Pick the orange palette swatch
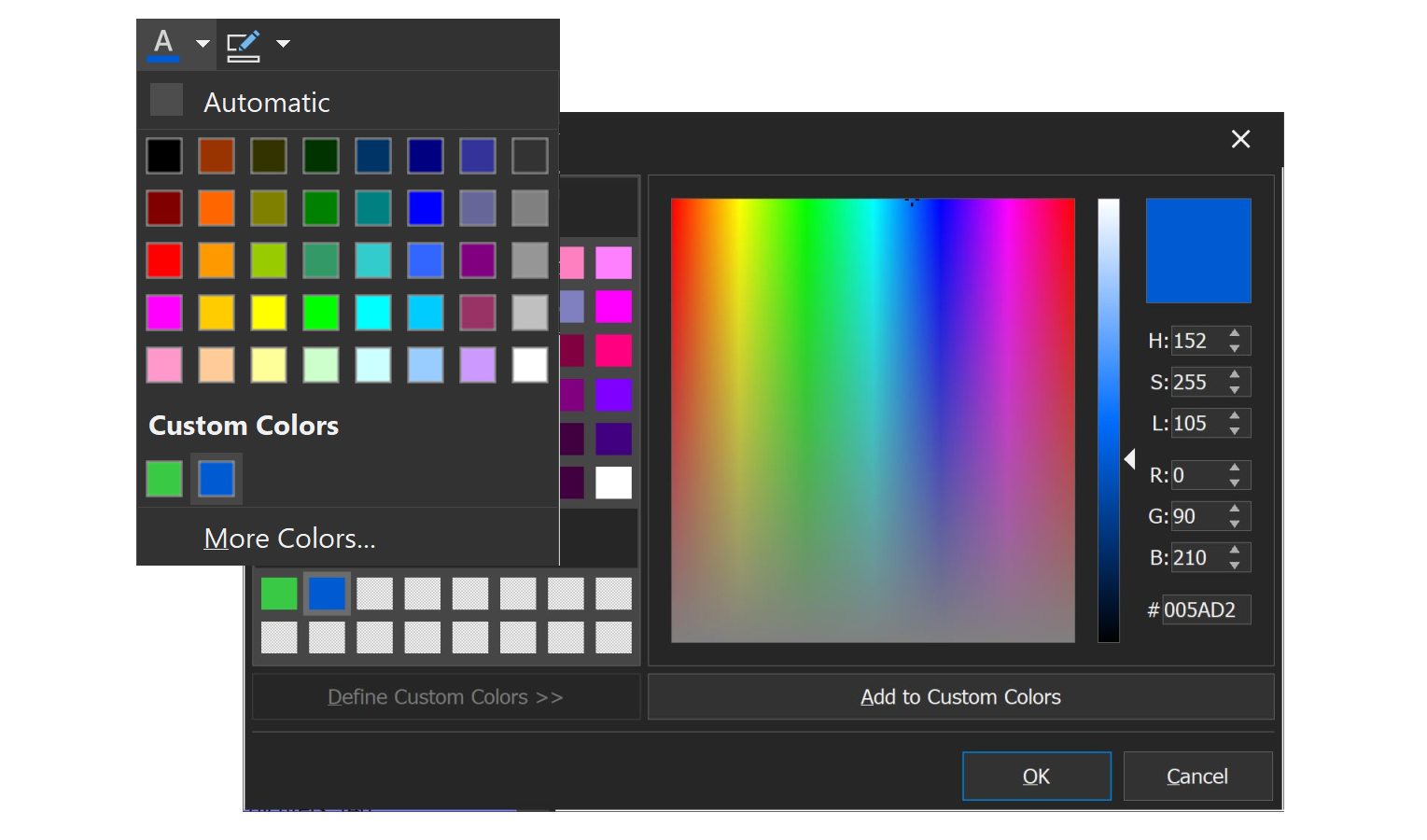This screenshot has width=1427, height=840. (217, 208)
